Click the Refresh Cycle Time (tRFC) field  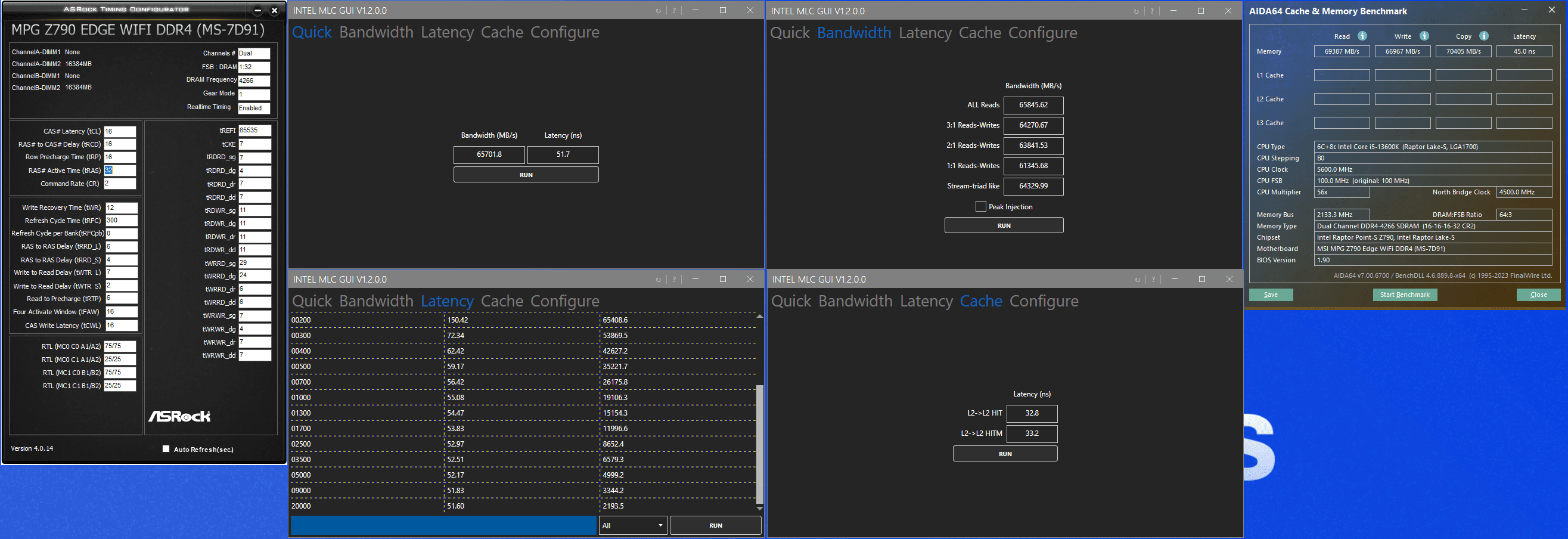(x=121, y=221)
